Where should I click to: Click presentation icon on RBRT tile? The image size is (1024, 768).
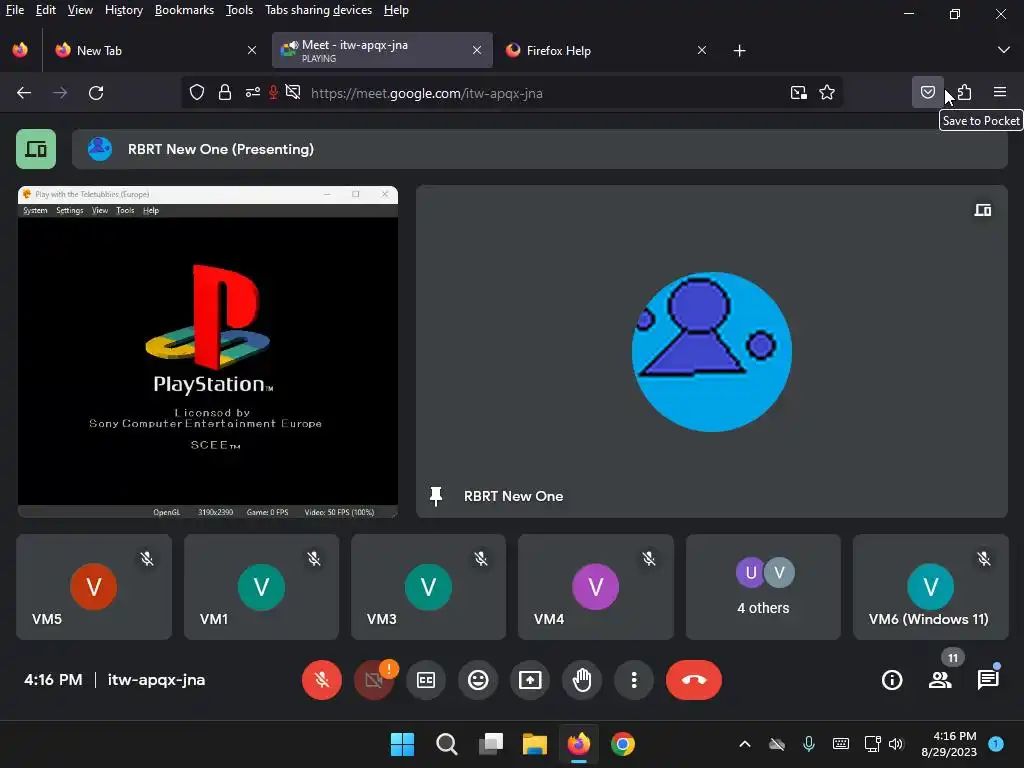983,210
